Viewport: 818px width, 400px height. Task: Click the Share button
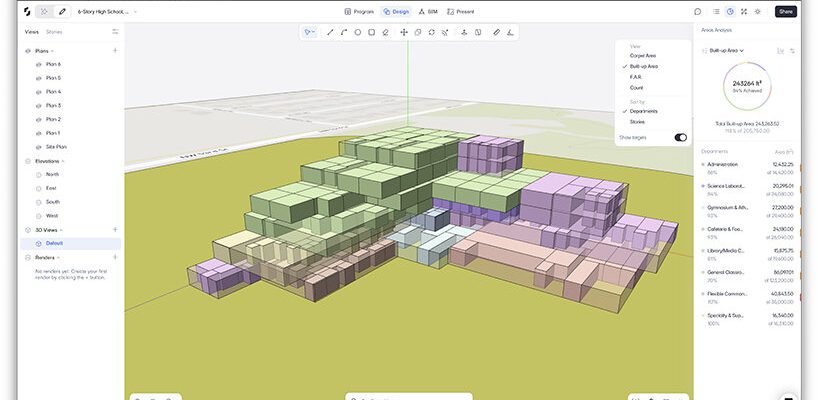[x=786, y=11]
